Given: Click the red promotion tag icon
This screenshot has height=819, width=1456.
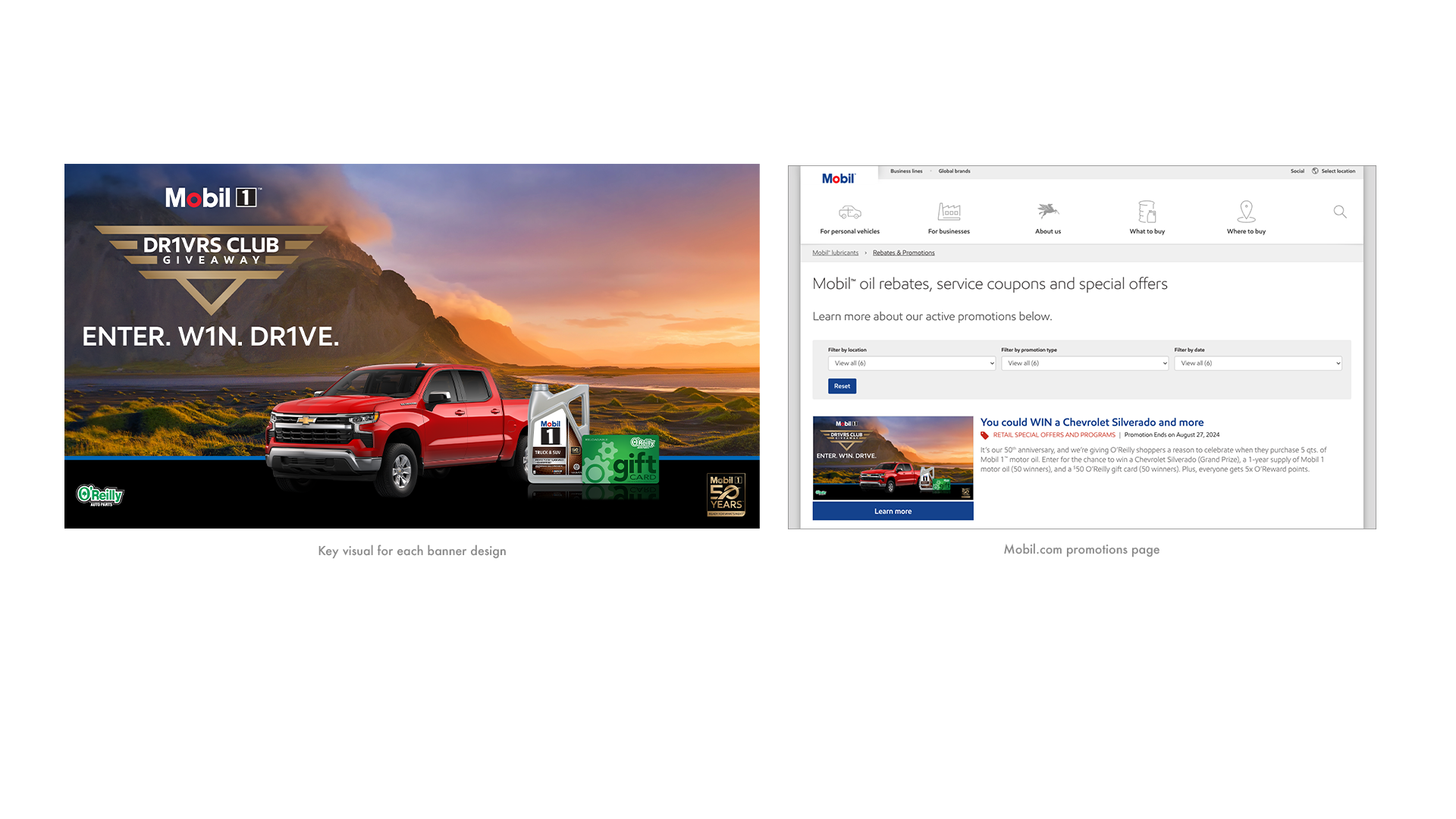Looking at the screenshot, I should coord(984,435).
